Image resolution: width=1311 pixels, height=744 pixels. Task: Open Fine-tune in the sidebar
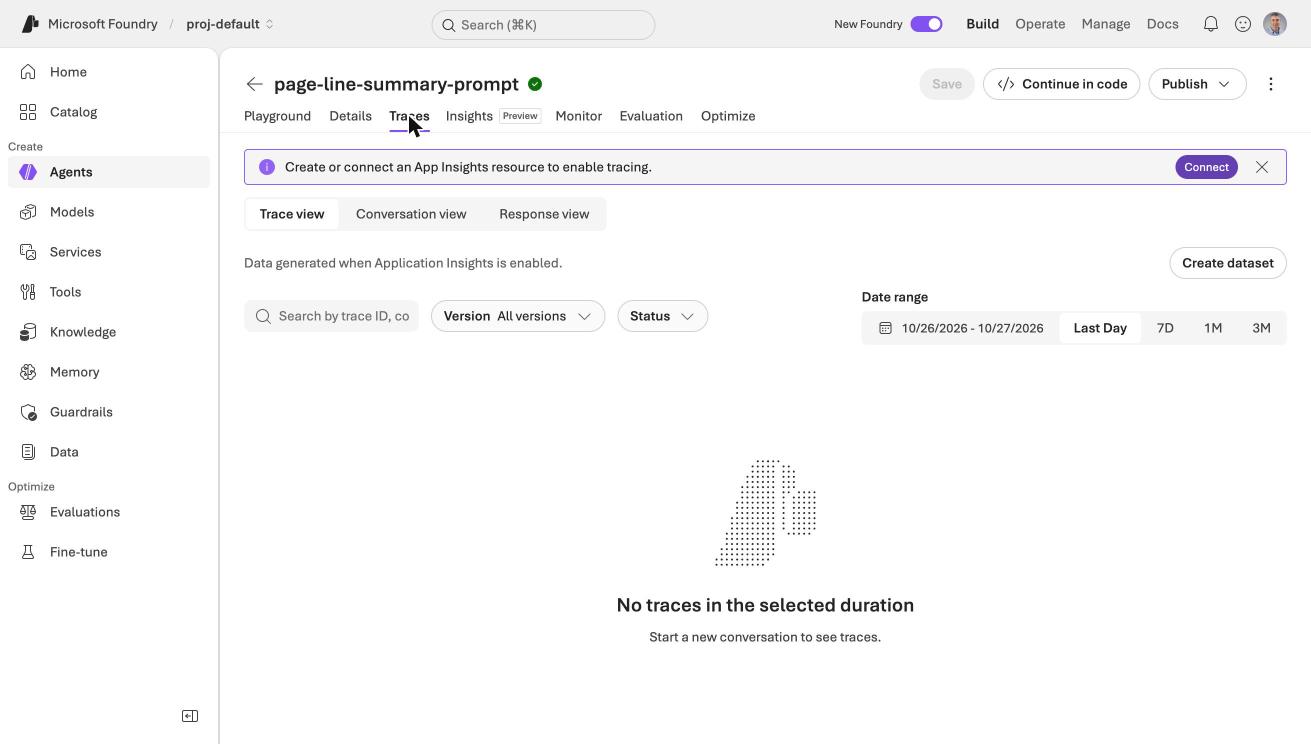(109, 552)
